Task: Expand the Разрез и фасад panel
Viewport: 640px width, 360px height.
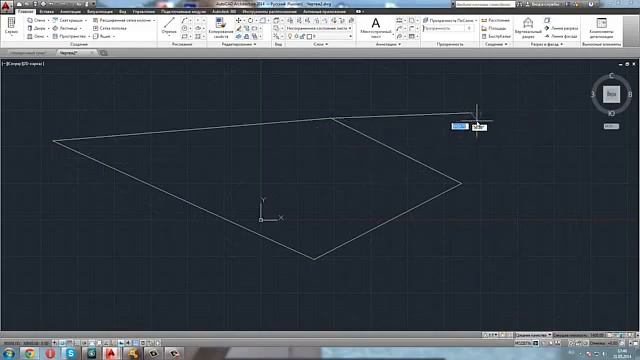Action: point(547,44)
